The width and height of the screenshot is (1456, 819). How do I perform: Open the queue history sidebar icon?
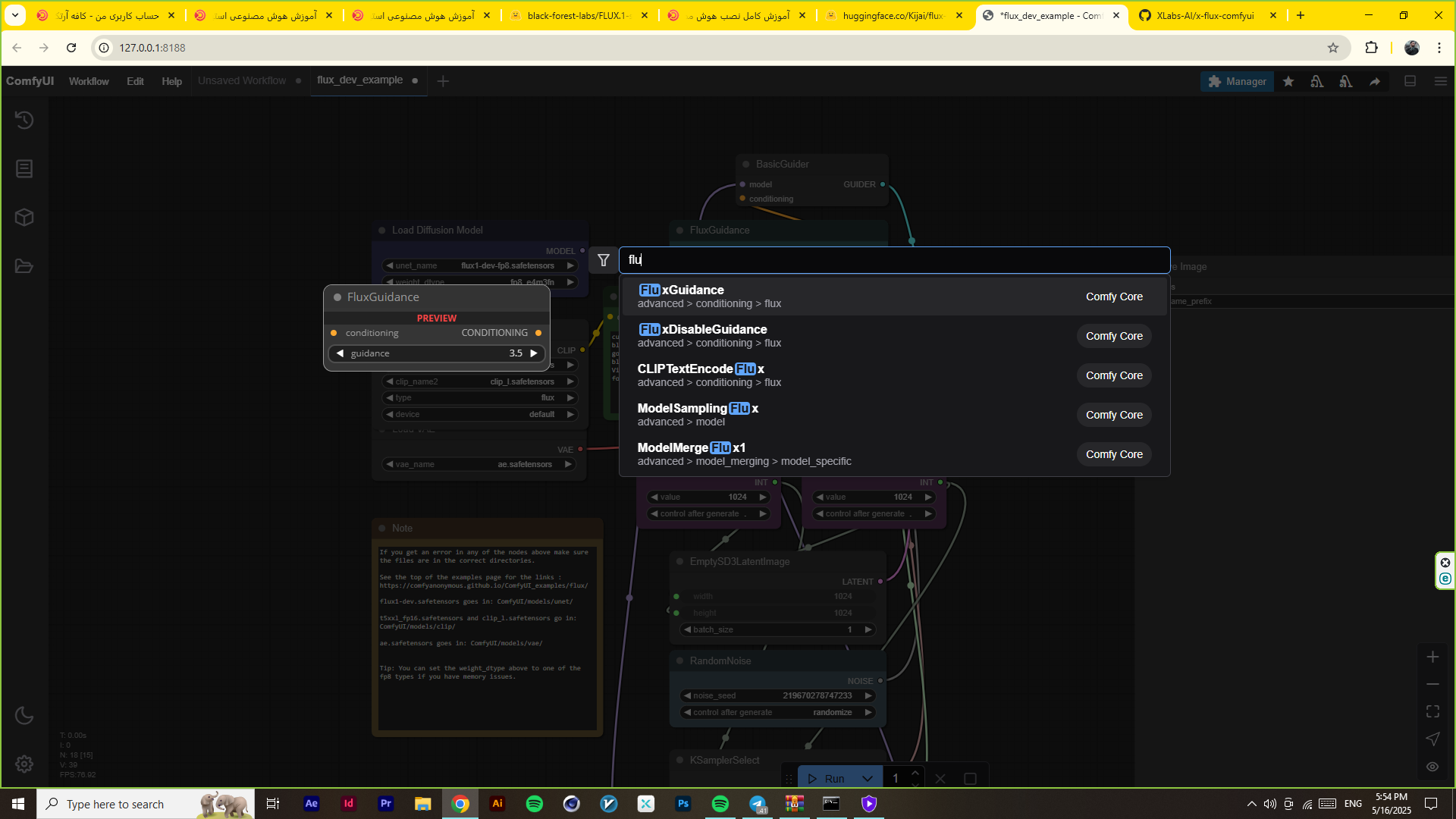[24, 120]
